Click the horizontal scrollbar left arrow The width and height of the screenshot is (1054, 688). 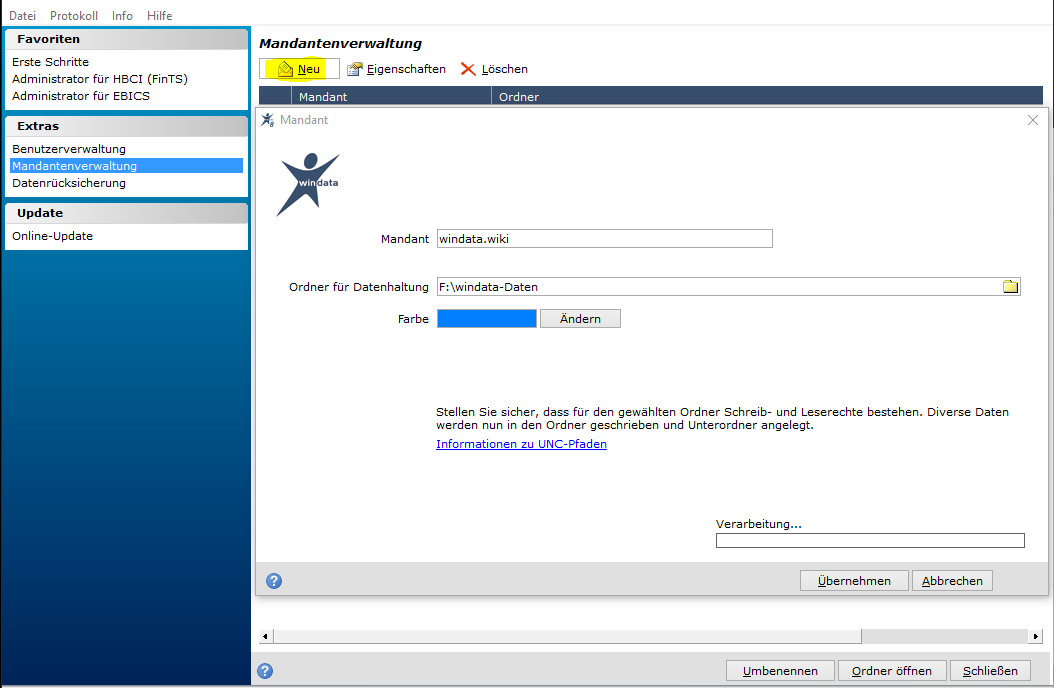pos(266,636)
